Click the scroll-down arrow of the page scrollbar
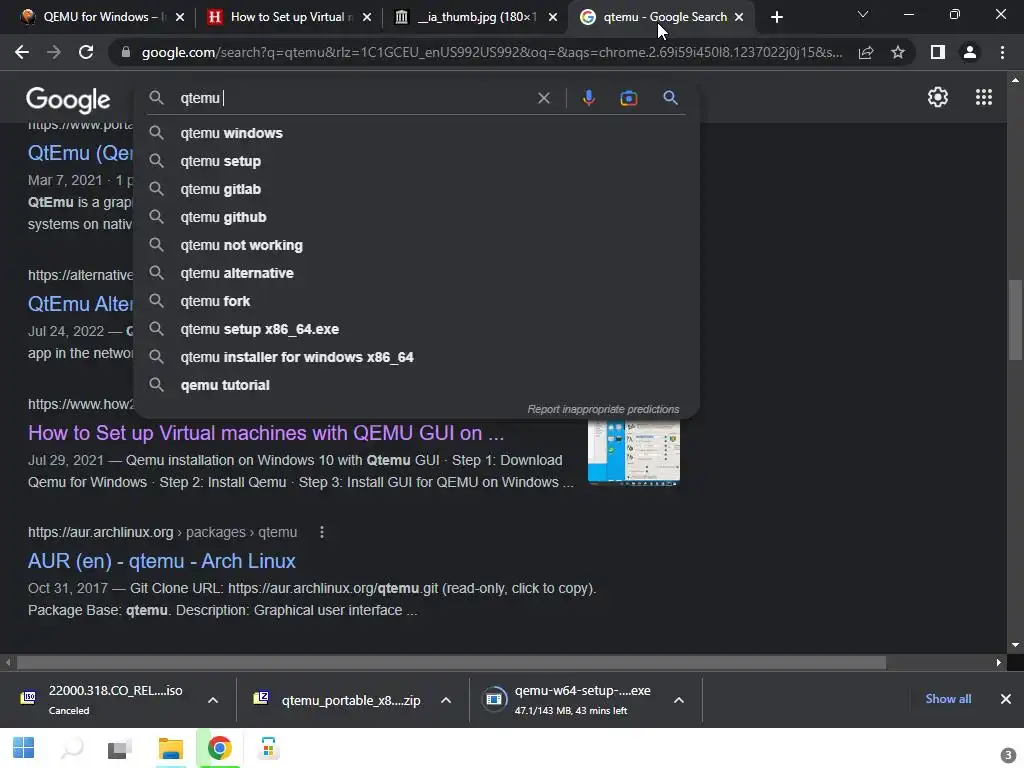The width and height of the screenshot is (1024, 768). [x=1015, y=645]
